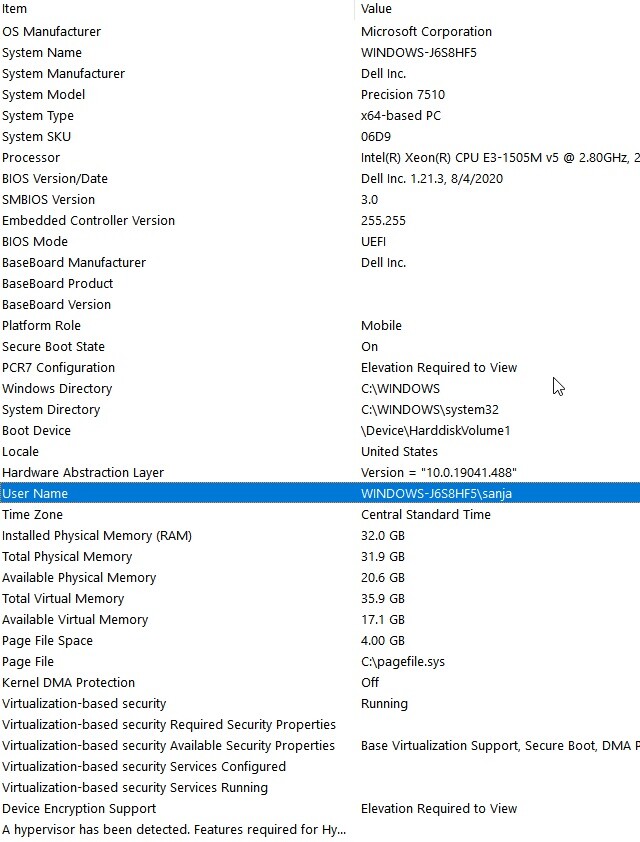Click the C:\WINDOWS value
This screenshot has width=640, height=842.
coord(401,388)
